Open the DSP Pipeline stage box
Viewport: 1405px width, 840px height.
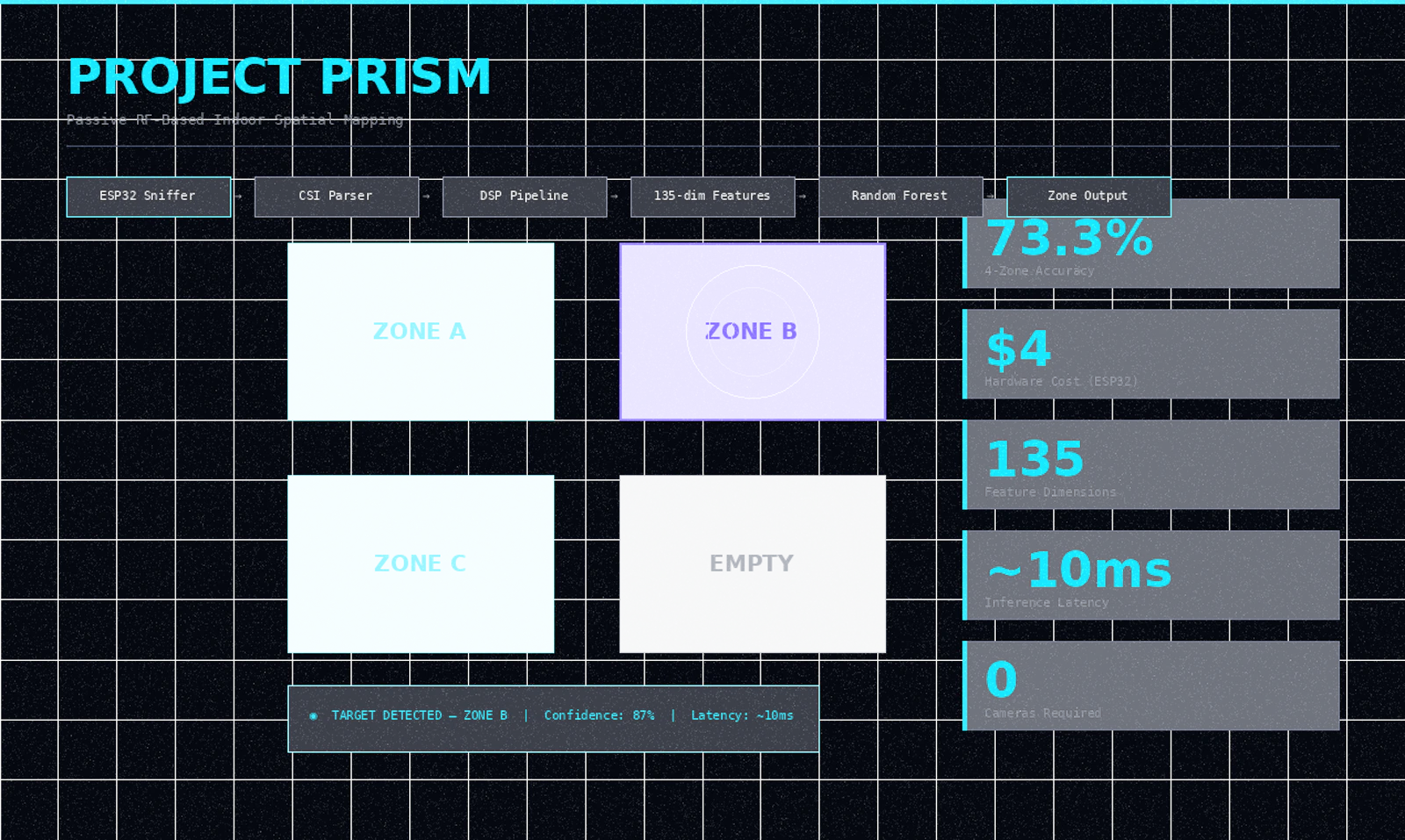click(x=524, y=197)
